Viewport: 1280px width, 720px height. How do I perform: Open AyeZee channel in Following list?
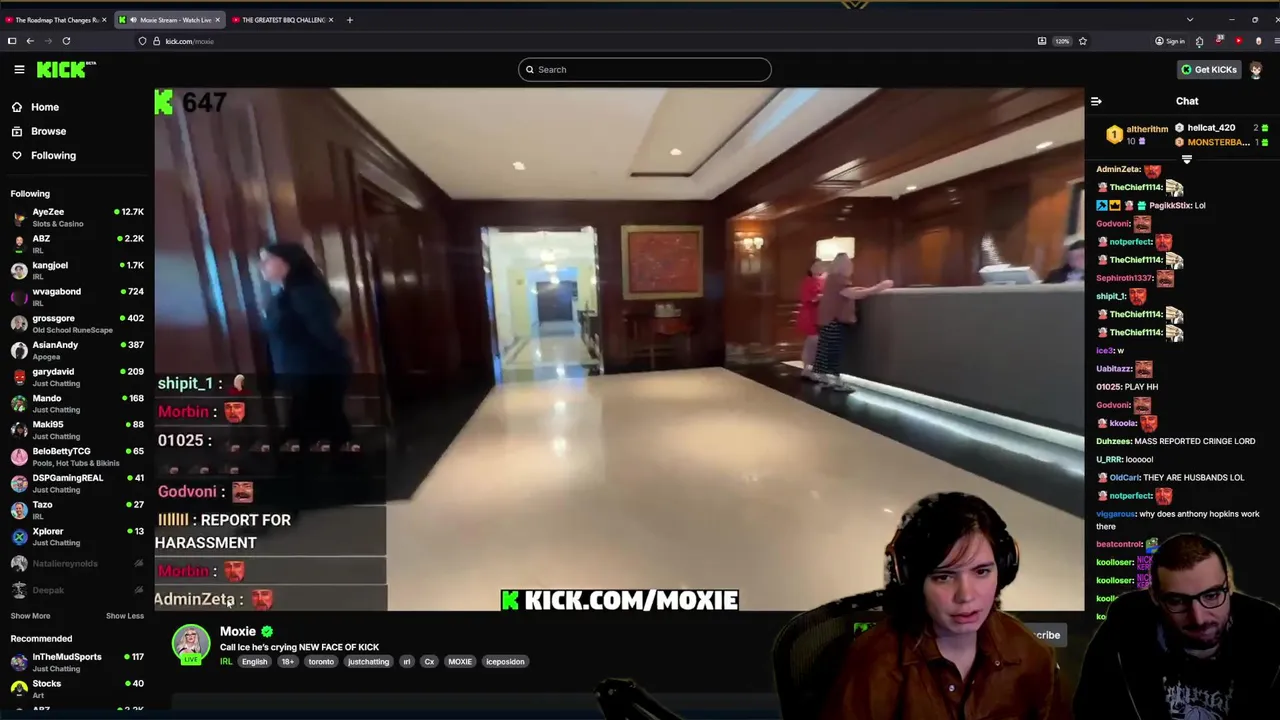77,217
